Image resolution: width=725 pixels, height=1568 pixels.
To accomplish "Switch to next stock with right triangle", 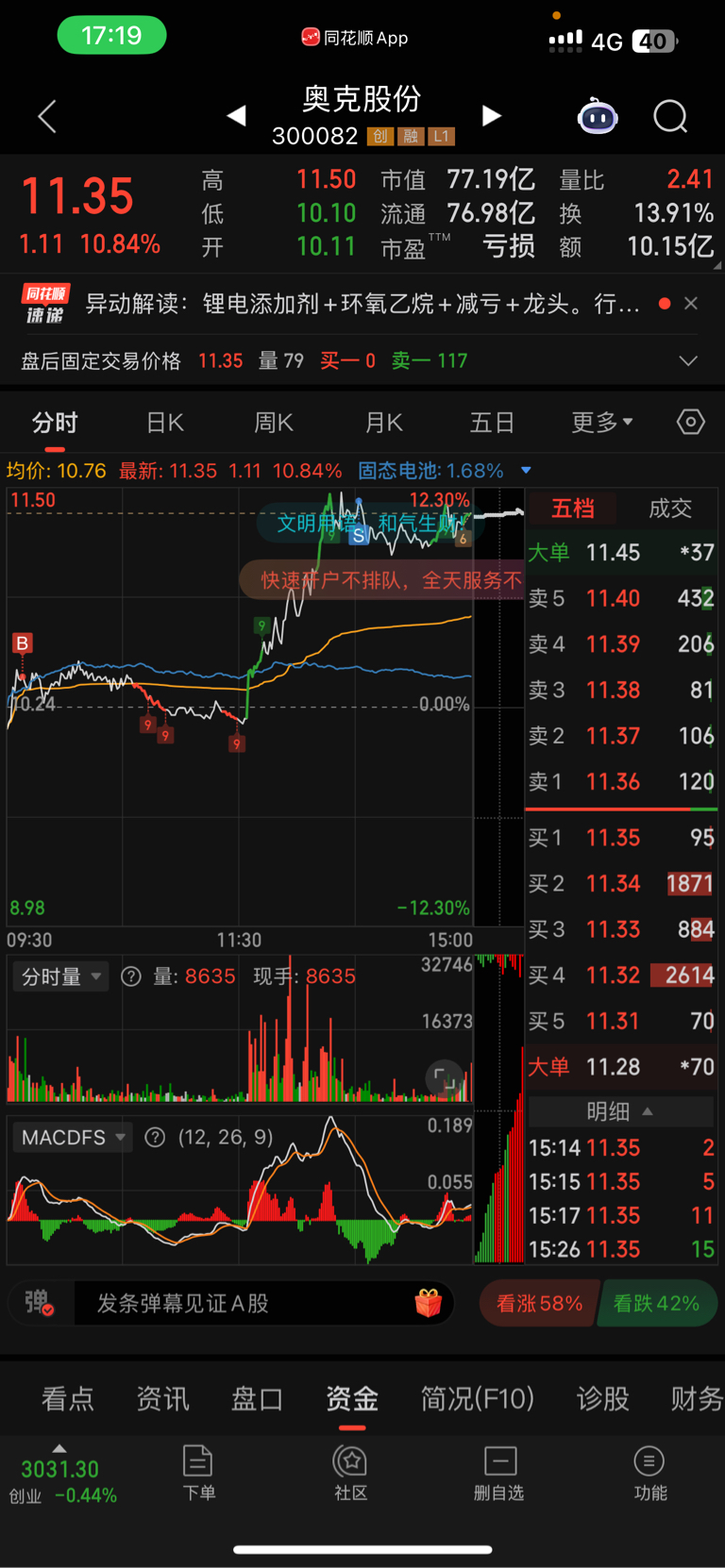I will point(492,116).
